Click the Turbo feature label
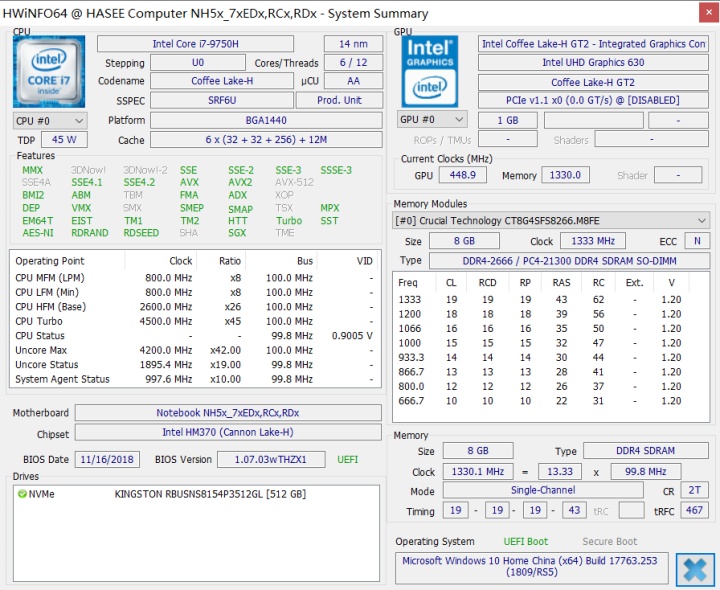Screen dimensions: 720x590 pos(289,220)
